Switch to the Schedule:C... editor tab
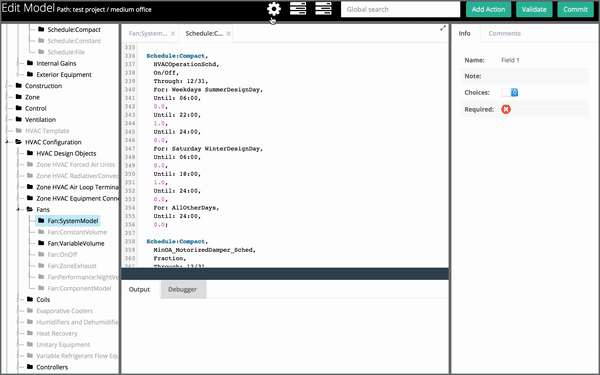Viewport: 600px width, 375px height. tap(204, 34)
